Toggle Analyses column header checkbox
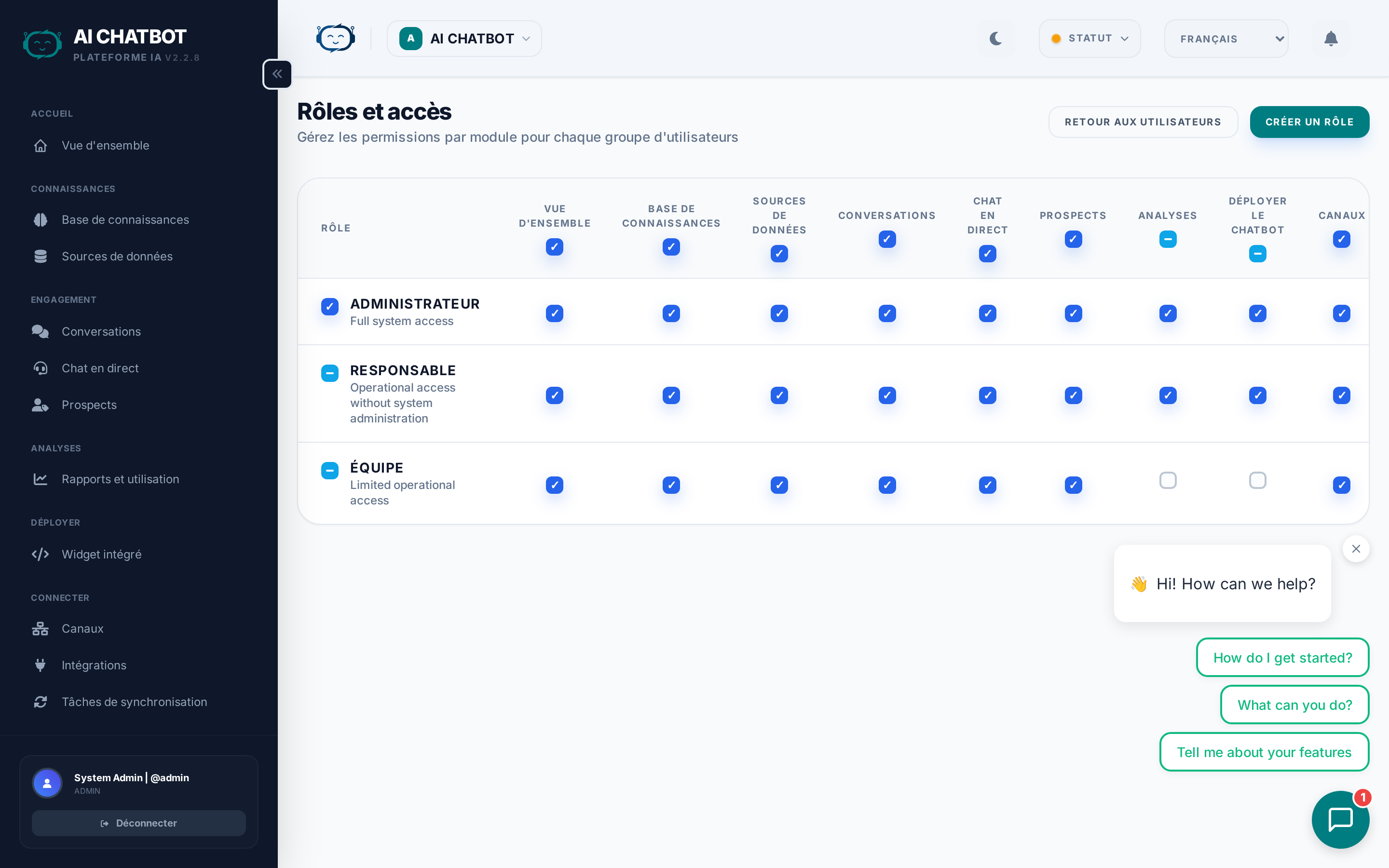Viewport: 1389px width, 868px height. [x=1168, y=239]
